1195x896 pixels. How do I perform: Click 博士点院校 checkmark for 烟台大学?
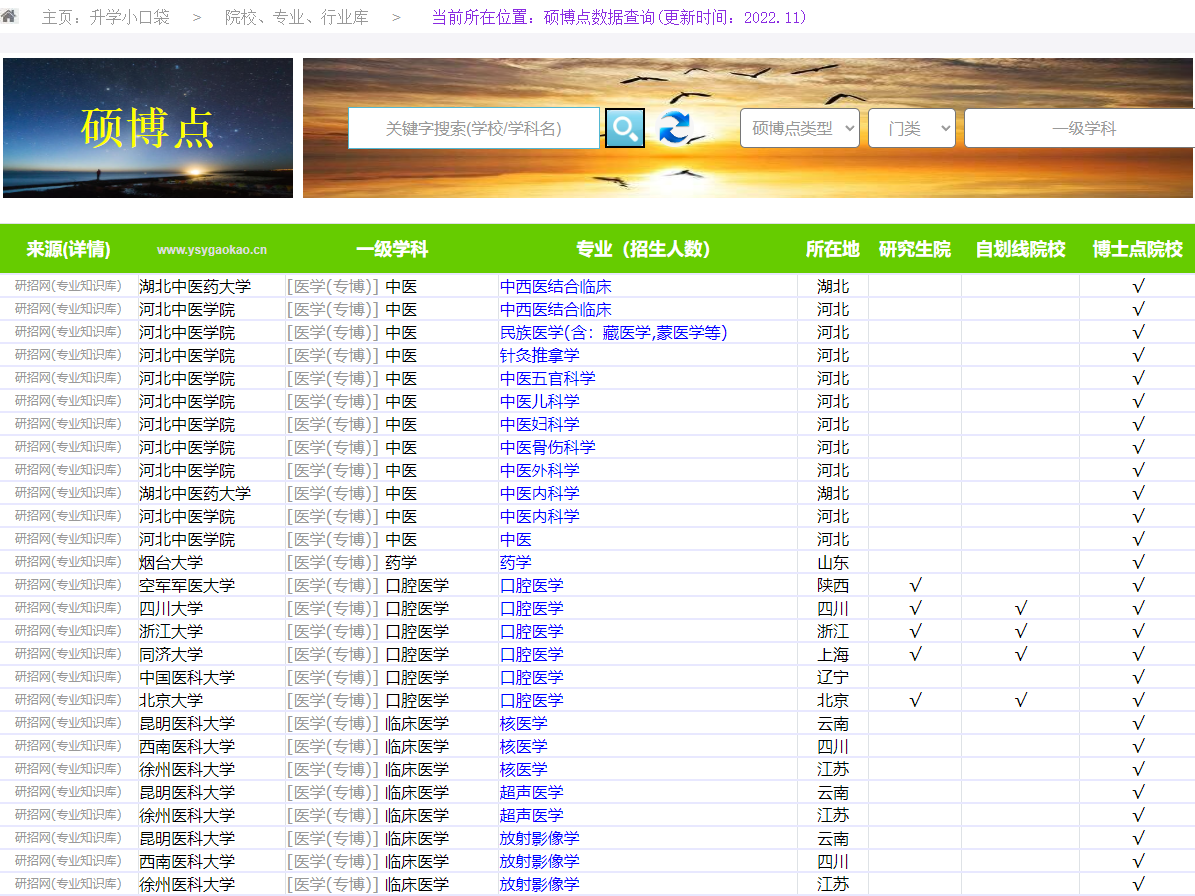tap(1138, 563)
